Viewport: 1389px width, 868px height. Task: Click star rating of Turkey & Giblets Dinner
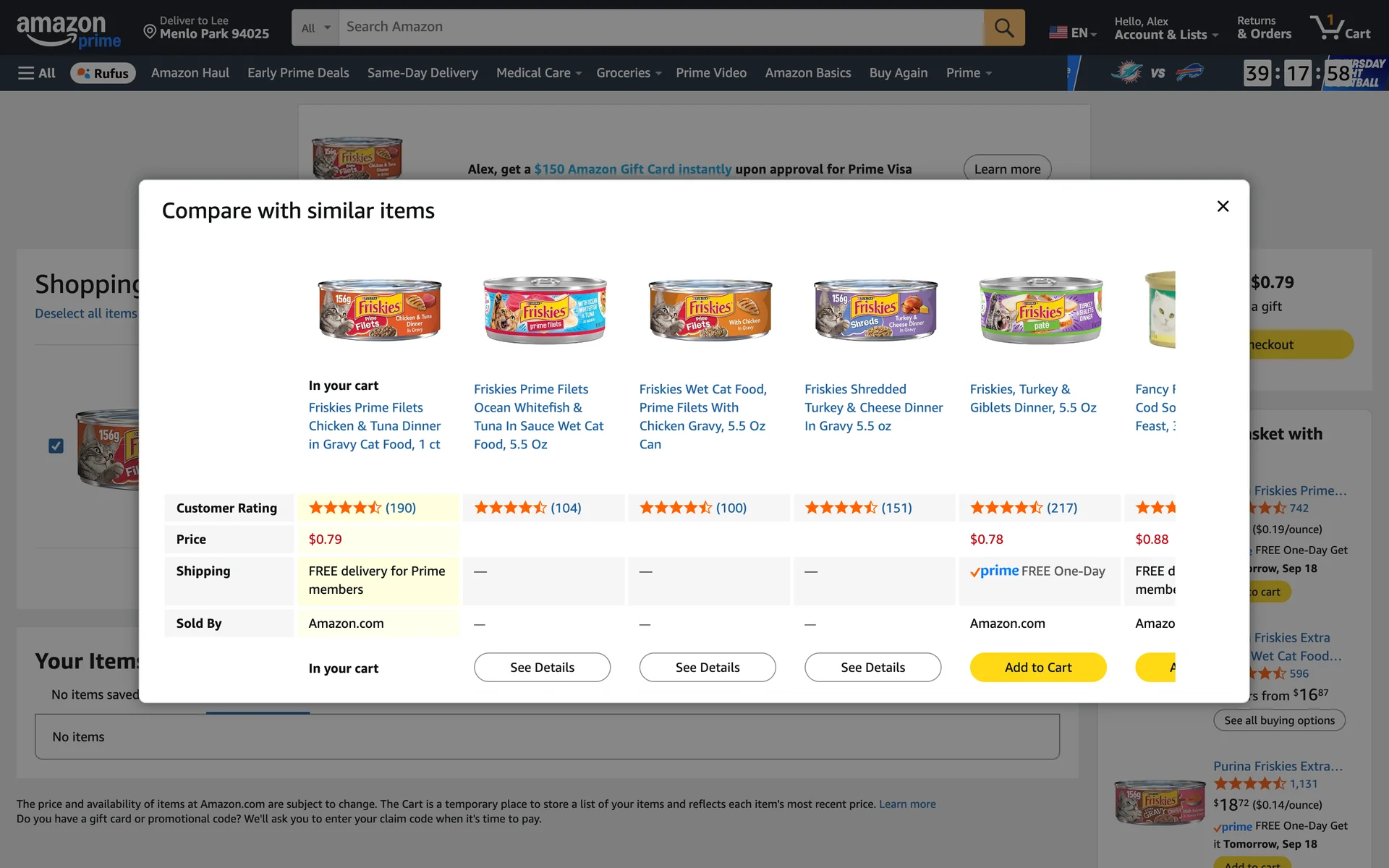click(1006, 508)
